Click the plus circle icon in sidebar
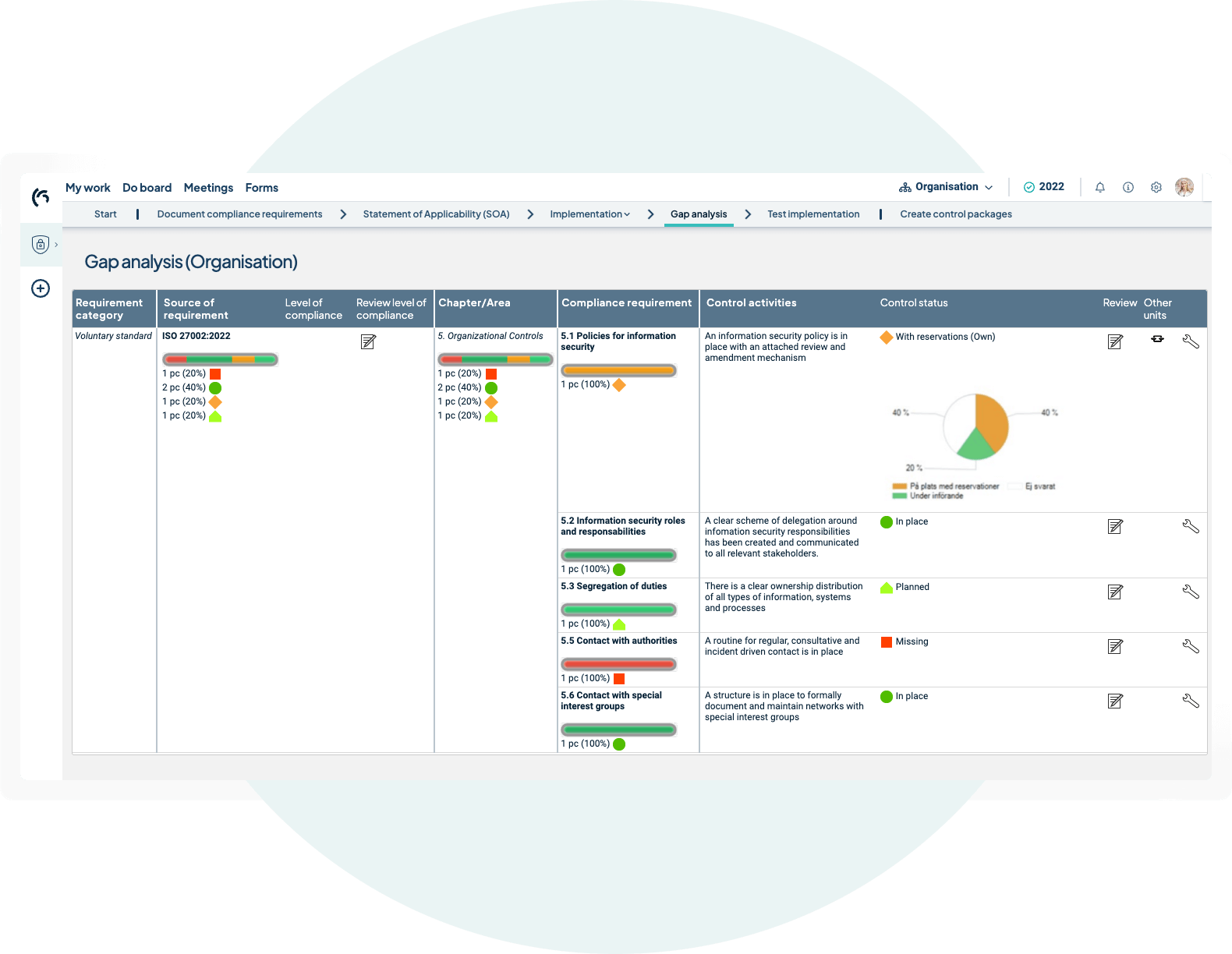 click(x=41, y=288)
